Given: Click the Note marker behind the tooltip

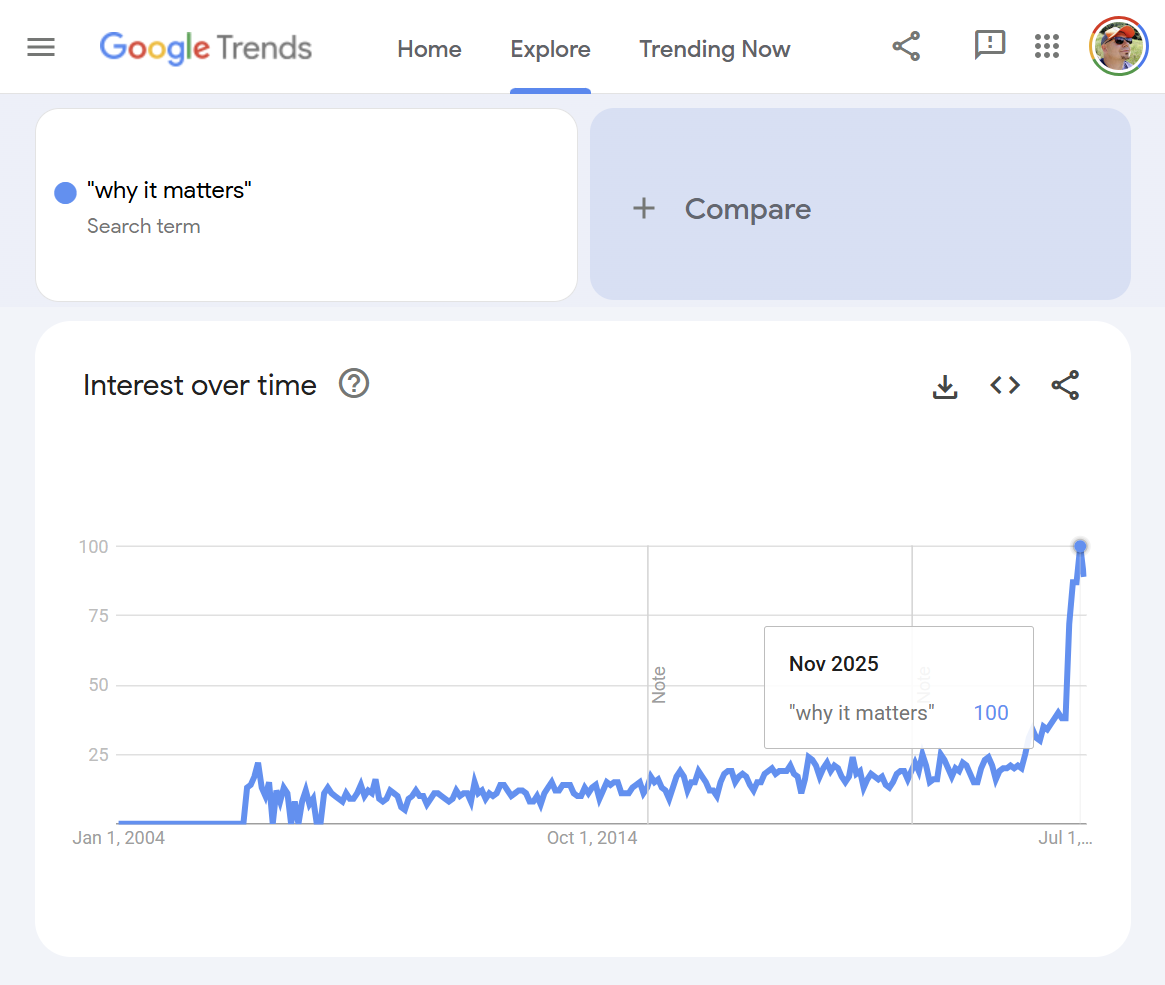Looking at the screenshot, I should click(x=923, y=682).
